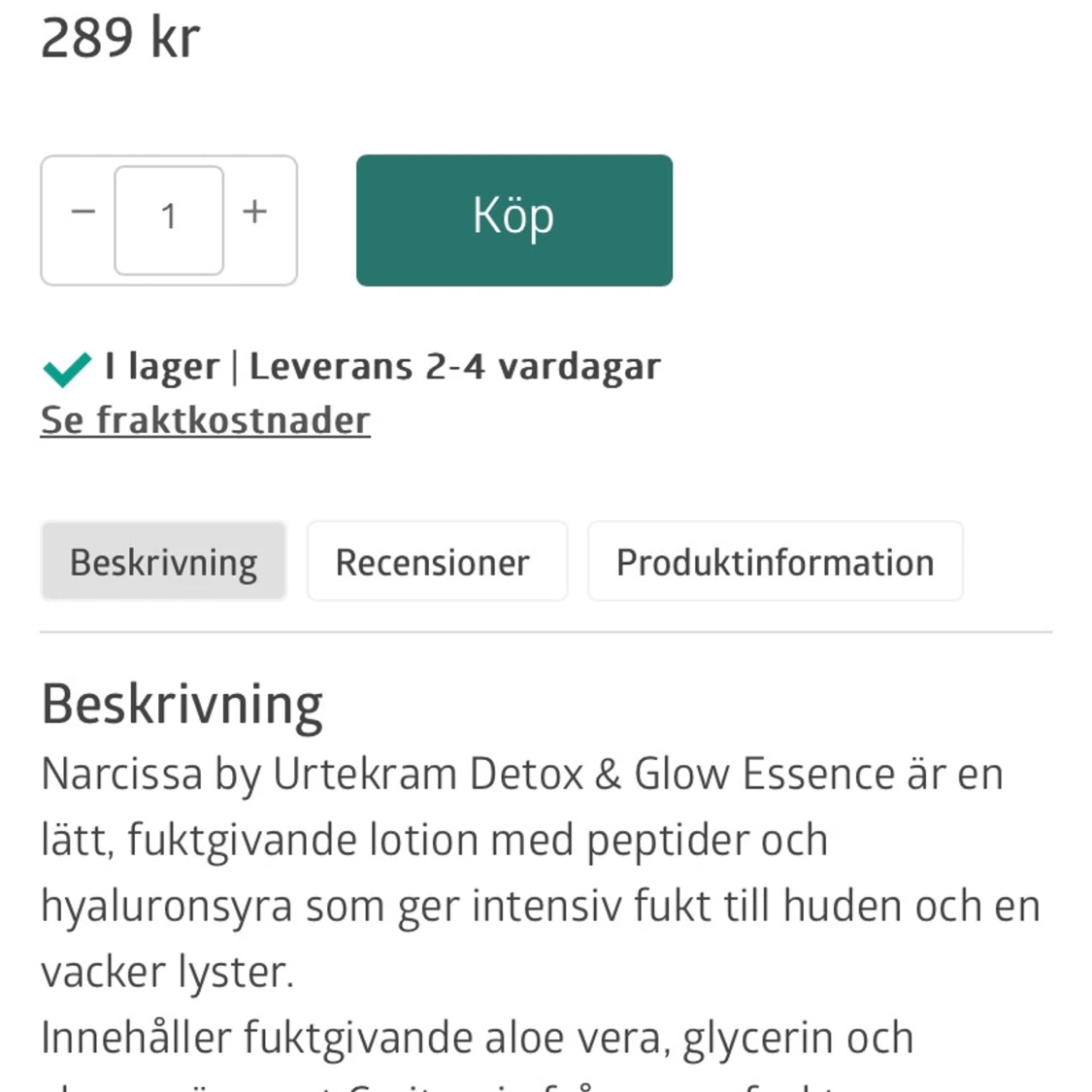Click the 'lätt, fuktgivande lotion med peptider' line
This screenshot has height=1092, width=1092.
pos(435,841)
